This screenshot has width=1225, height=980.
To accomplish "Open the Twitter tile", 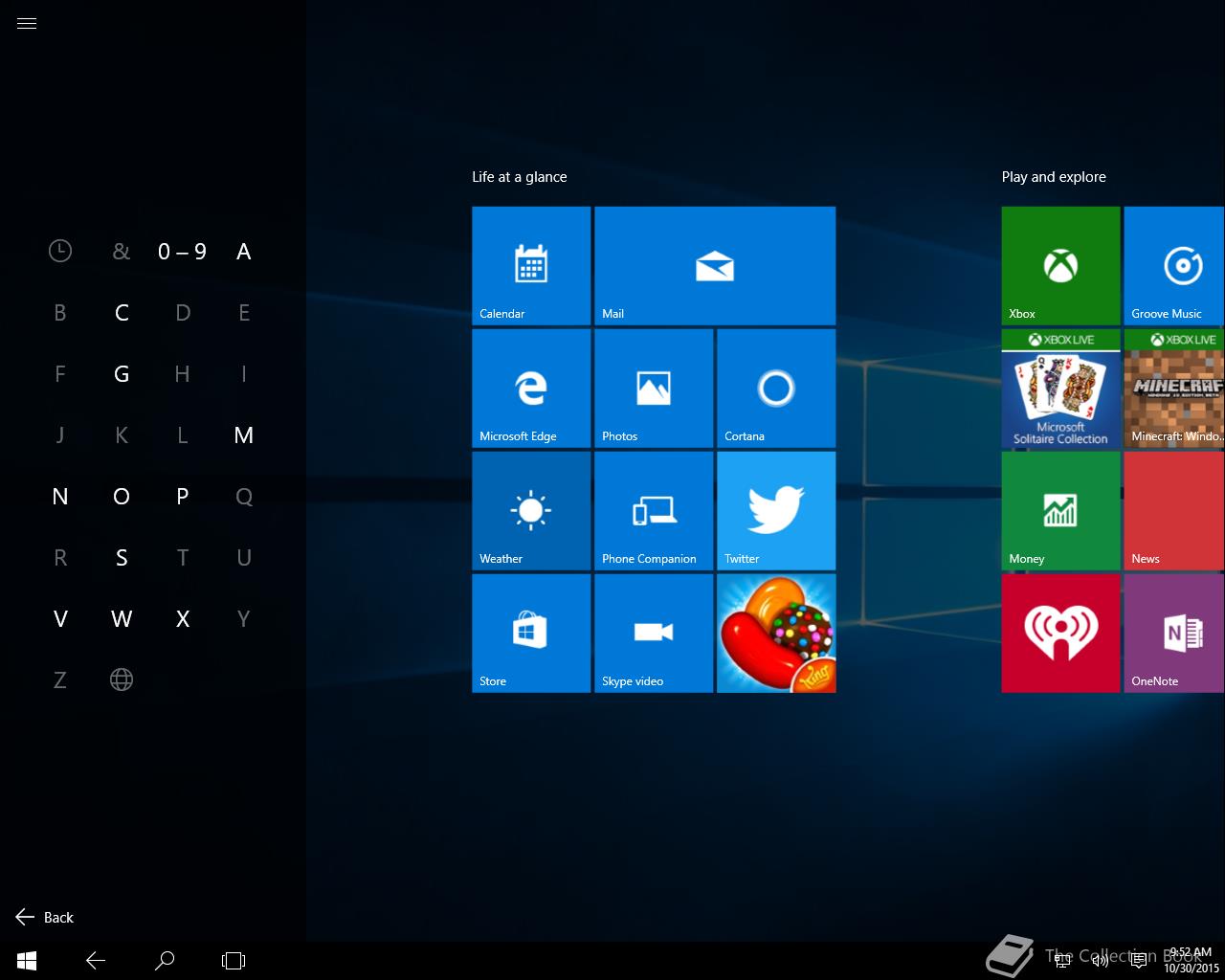I will [776, 511].
